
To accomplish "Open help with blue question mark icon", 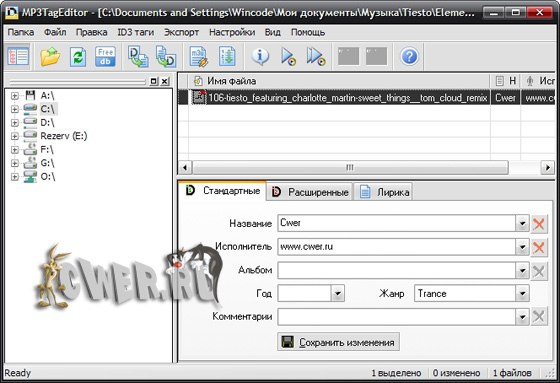I will [409, 56].
